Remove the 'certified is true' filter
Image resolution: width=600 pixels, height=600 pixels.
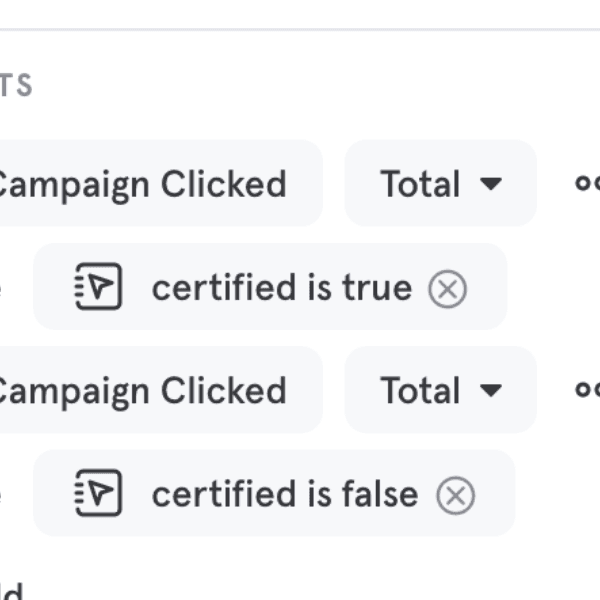pos(447,289)
